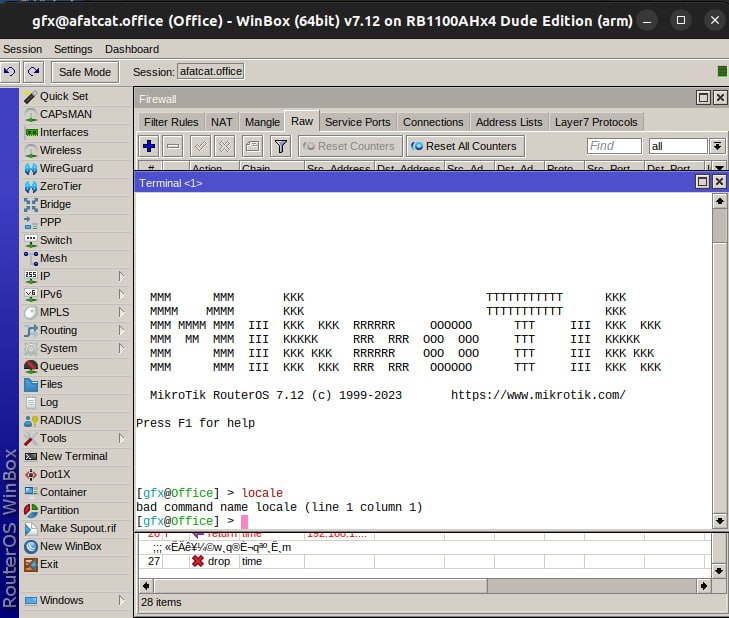Viewport: 729px width, 618px height.
Task: Click Make Supout.rif in the sidebar
Action: pyautogui.click(x=77, y=528)
